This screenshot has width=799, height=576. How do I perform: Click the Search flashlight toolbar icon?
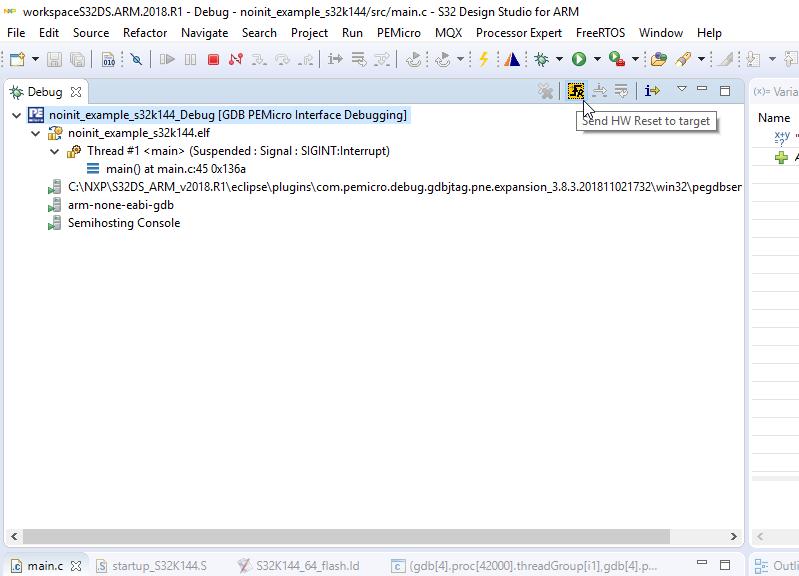(x=683, y=60)
